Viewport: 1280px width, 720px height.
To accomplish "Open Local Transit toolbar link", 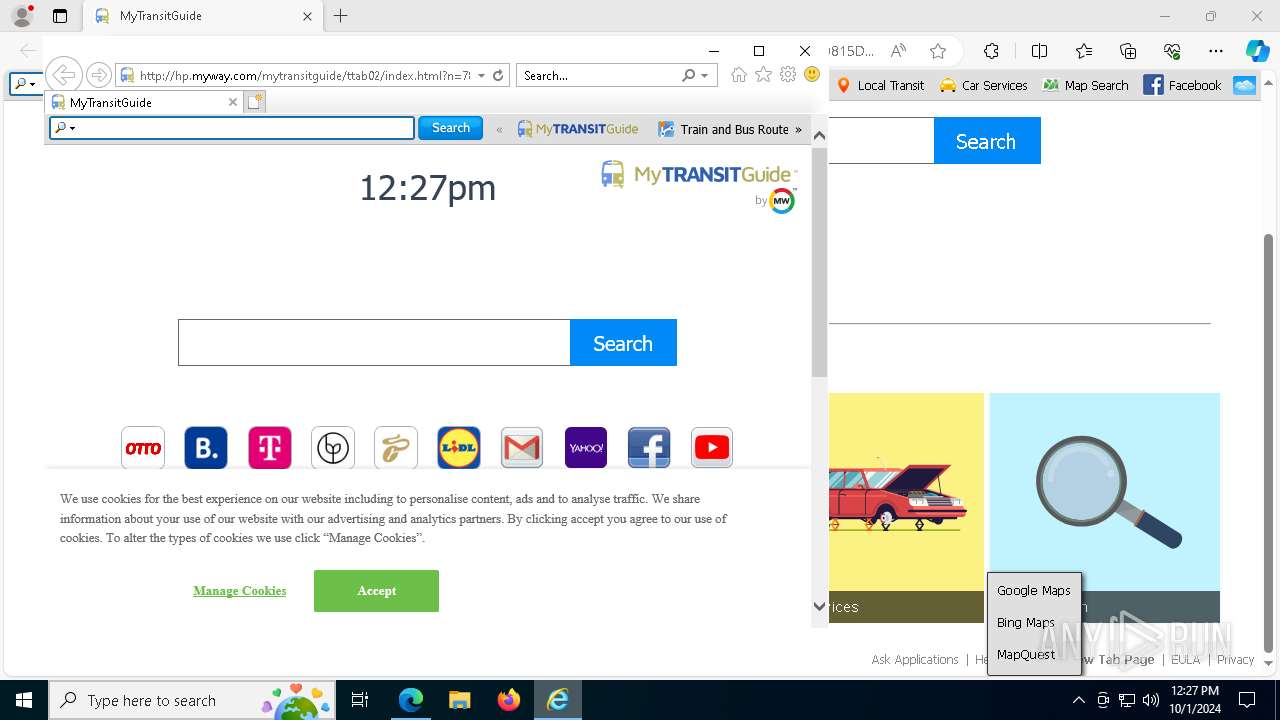I will (x=880, y=85).
